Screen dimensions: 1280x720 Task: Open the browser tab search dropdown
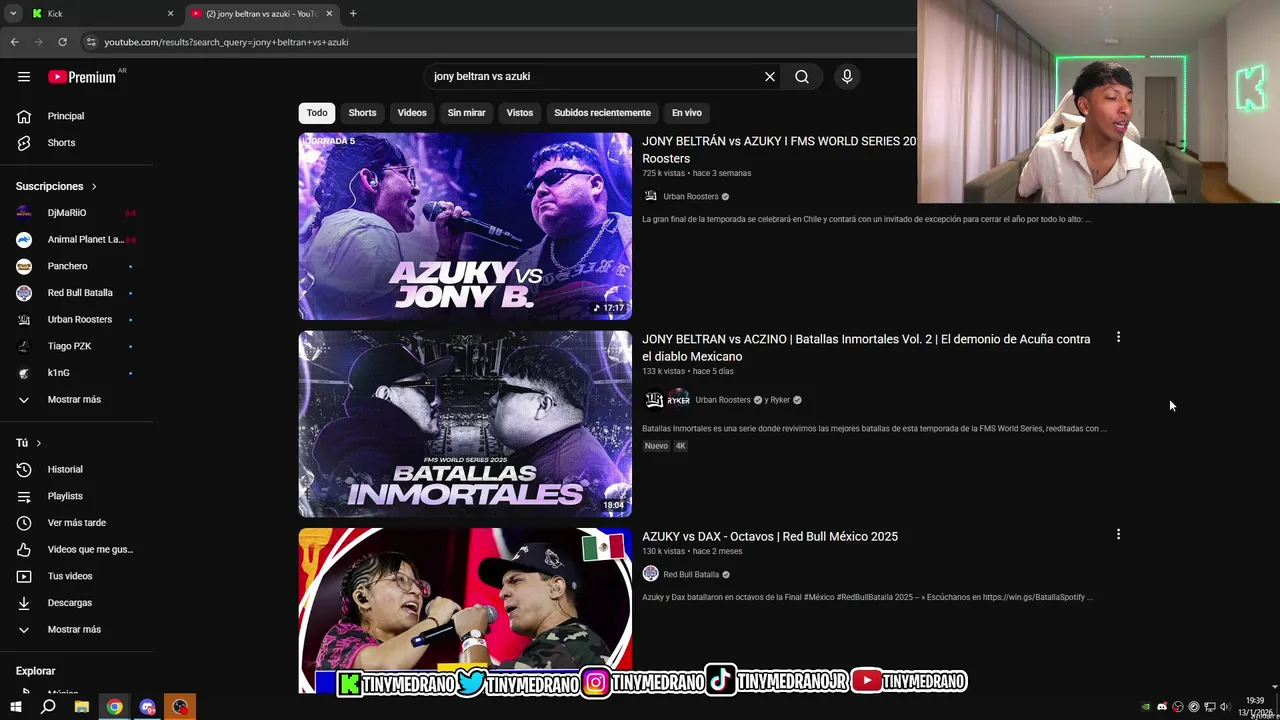[13, 14]
